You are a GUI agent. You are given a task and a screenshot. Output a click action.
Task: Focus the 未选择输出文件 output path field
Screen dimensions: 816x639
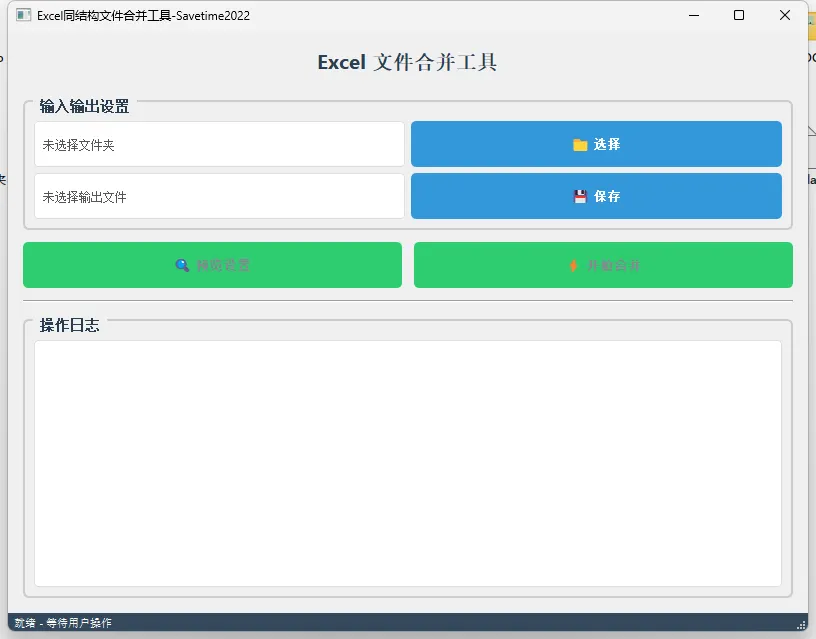(x=219, y=196)
